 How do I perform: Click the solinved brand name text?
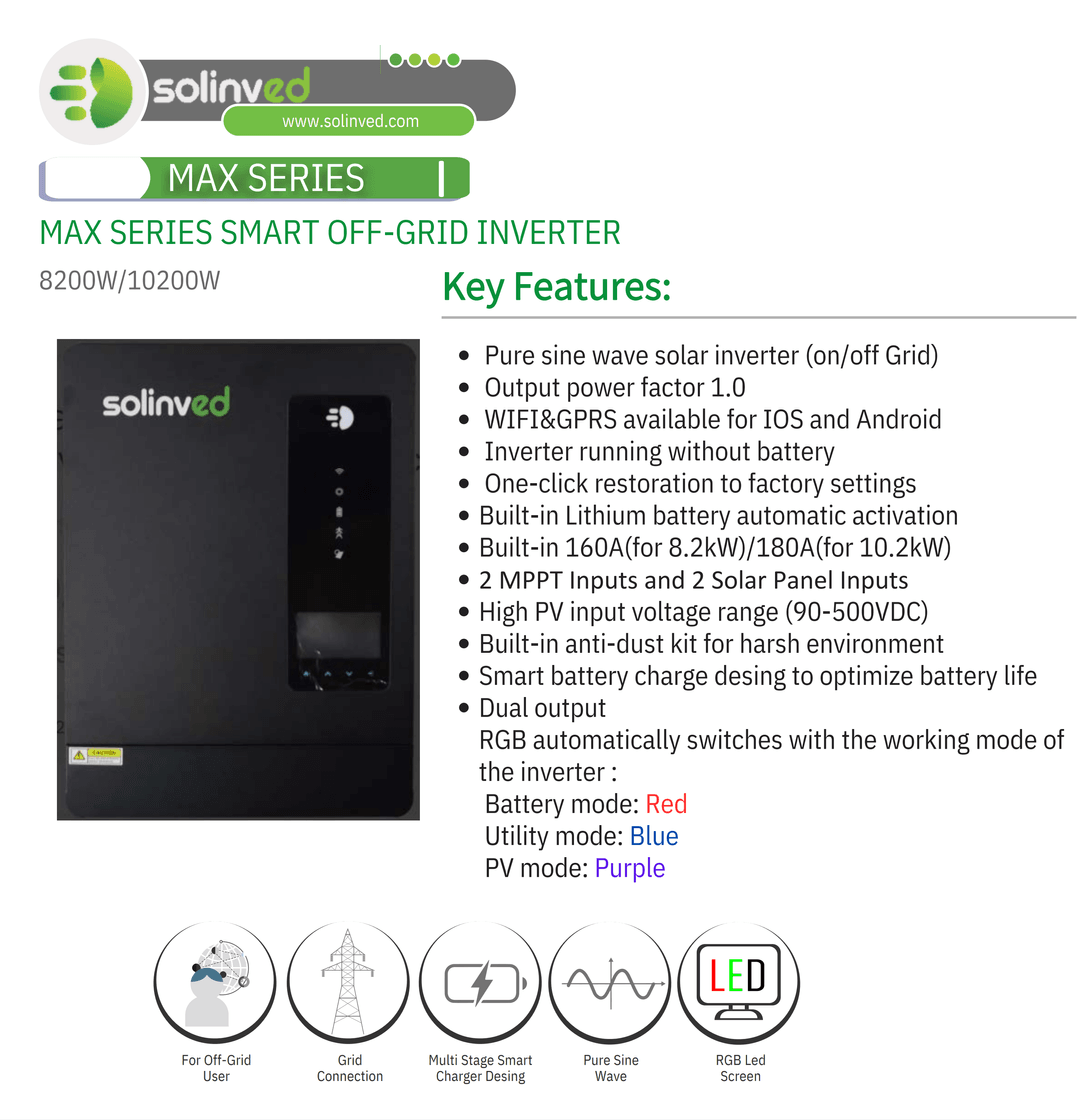(x=231, y=86)
